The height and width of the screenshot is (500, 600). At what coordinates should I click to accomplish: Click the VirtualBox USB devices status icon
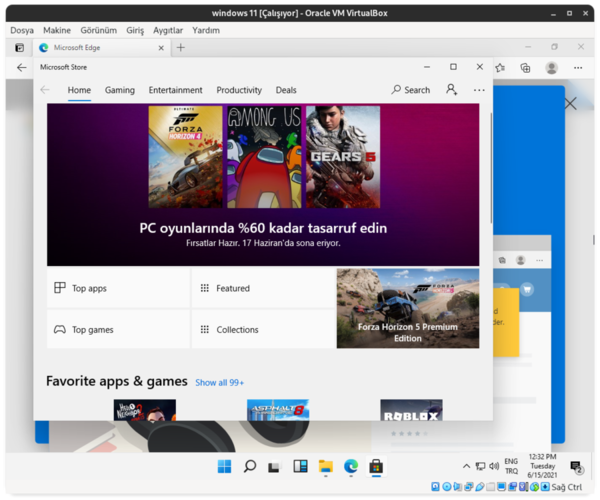479,487
